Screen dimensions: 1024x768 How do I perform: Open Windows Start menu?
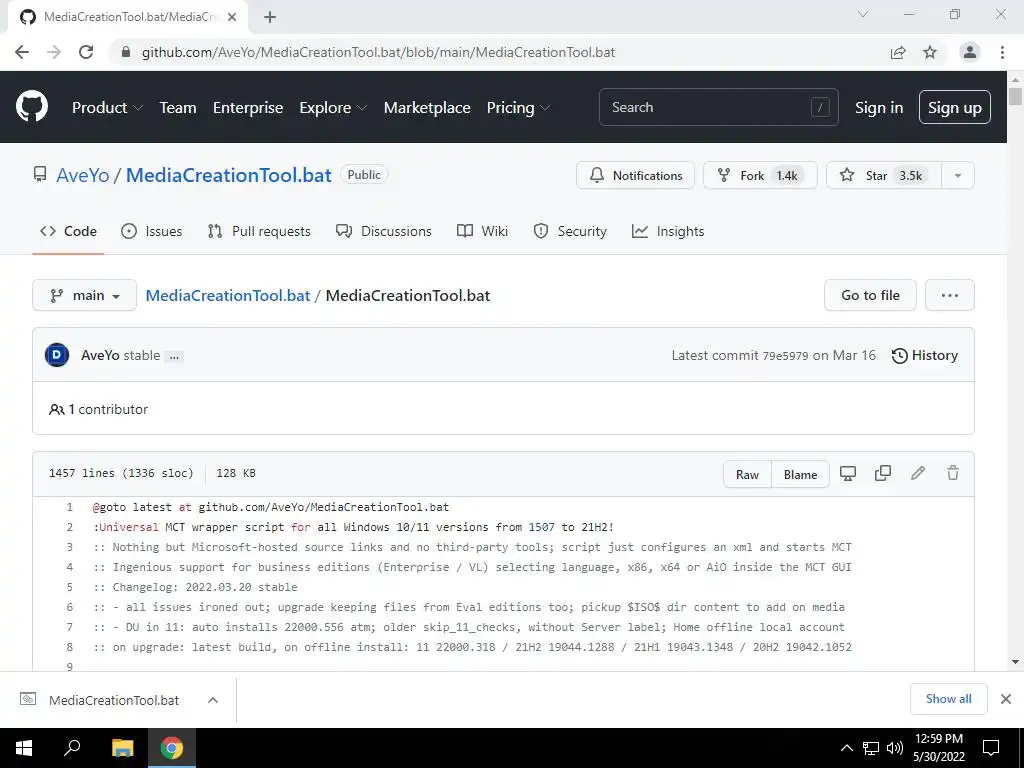[x=24, y=748]
